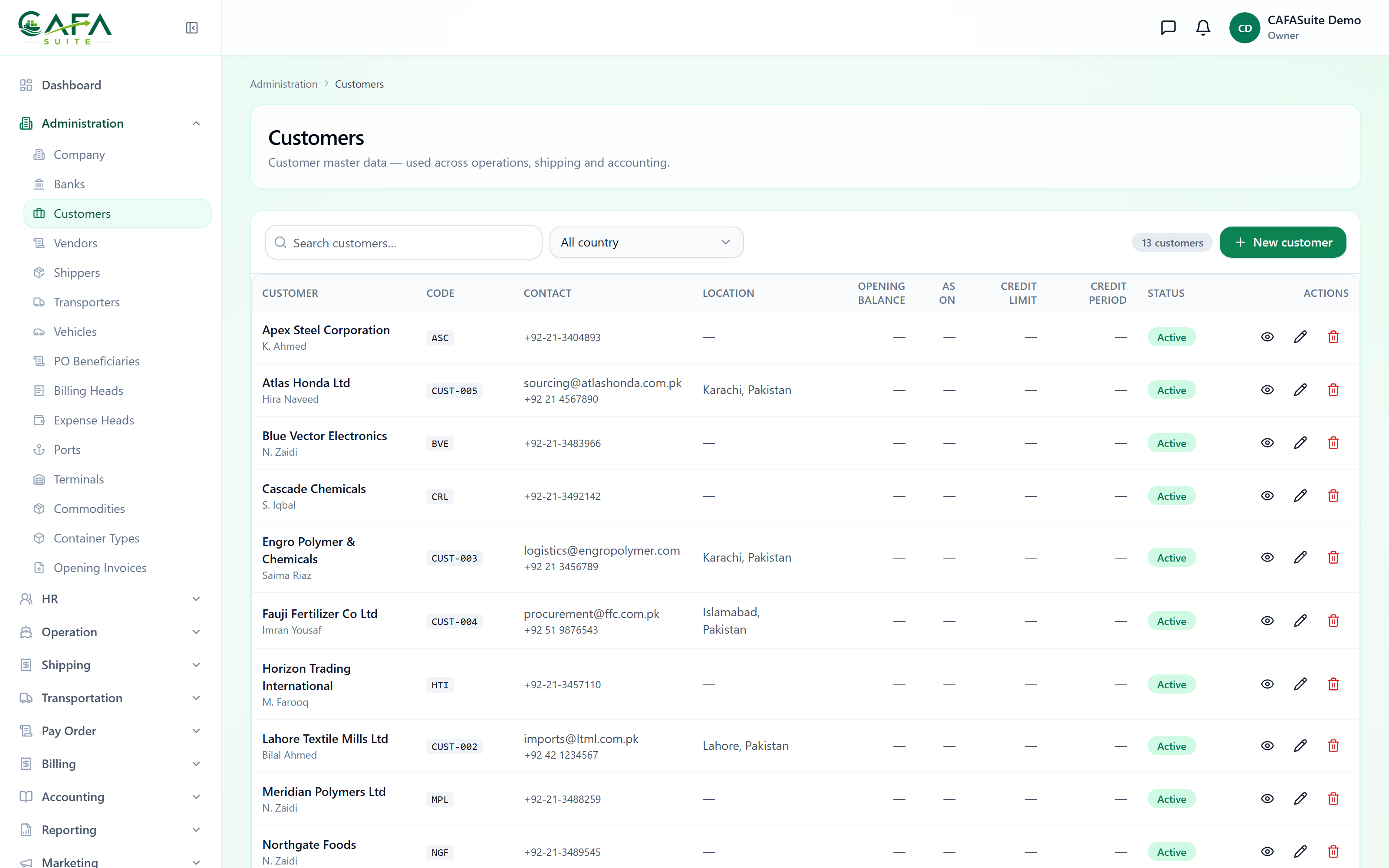This screenshot has width=1389, height=868.
Task: Collapse the sidebar with the panel toggle icon
Action: (192, 27)
